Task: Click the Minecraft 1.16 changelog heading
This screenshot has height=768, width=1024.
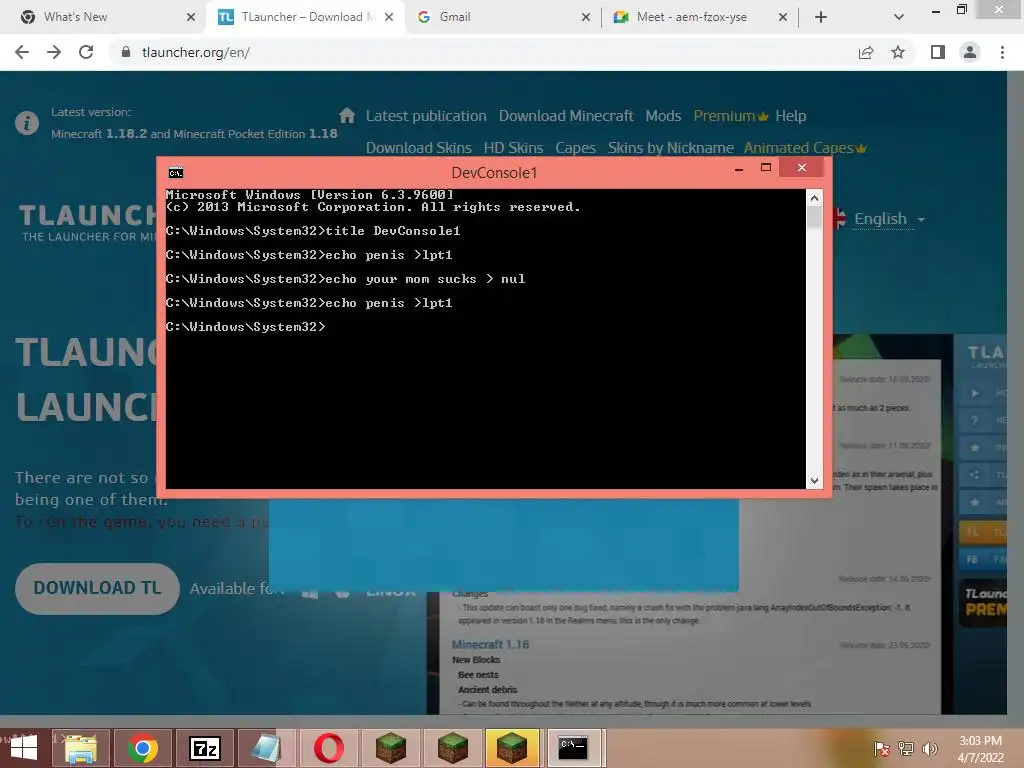Action: 490,645
